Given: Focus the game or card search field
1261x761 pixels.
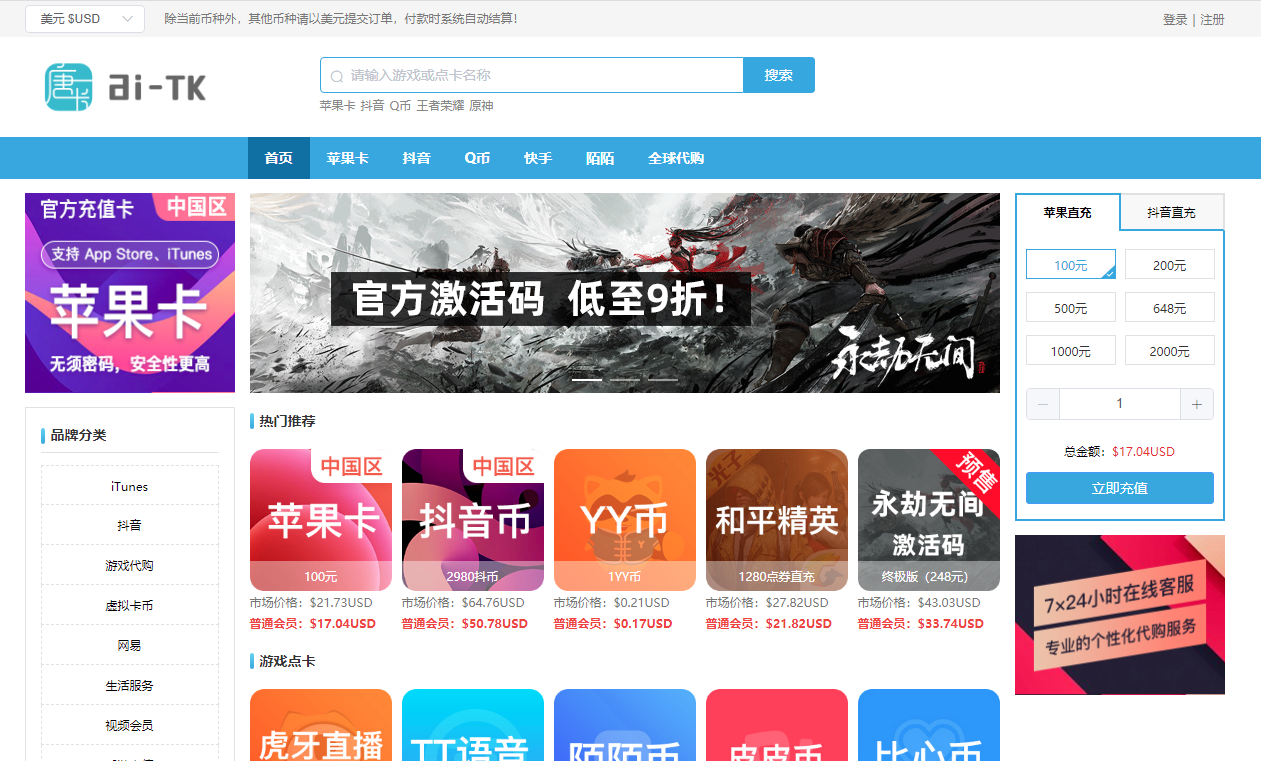Looking at the screenshot, I should pyautogui.click(x=532, y=75).
